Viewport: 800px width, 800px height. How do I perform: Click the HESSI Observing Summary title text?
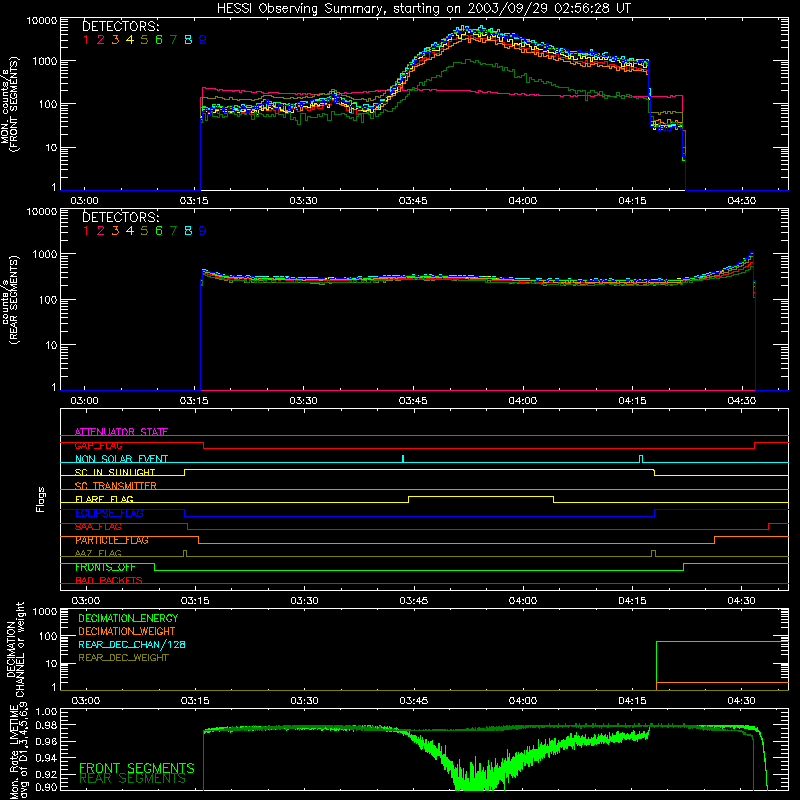click(x=423, y=9)
